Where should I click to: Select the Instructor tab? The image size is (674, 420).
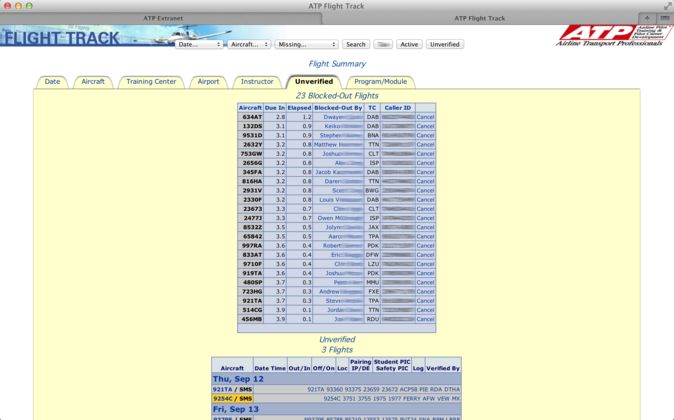point(257,82)
